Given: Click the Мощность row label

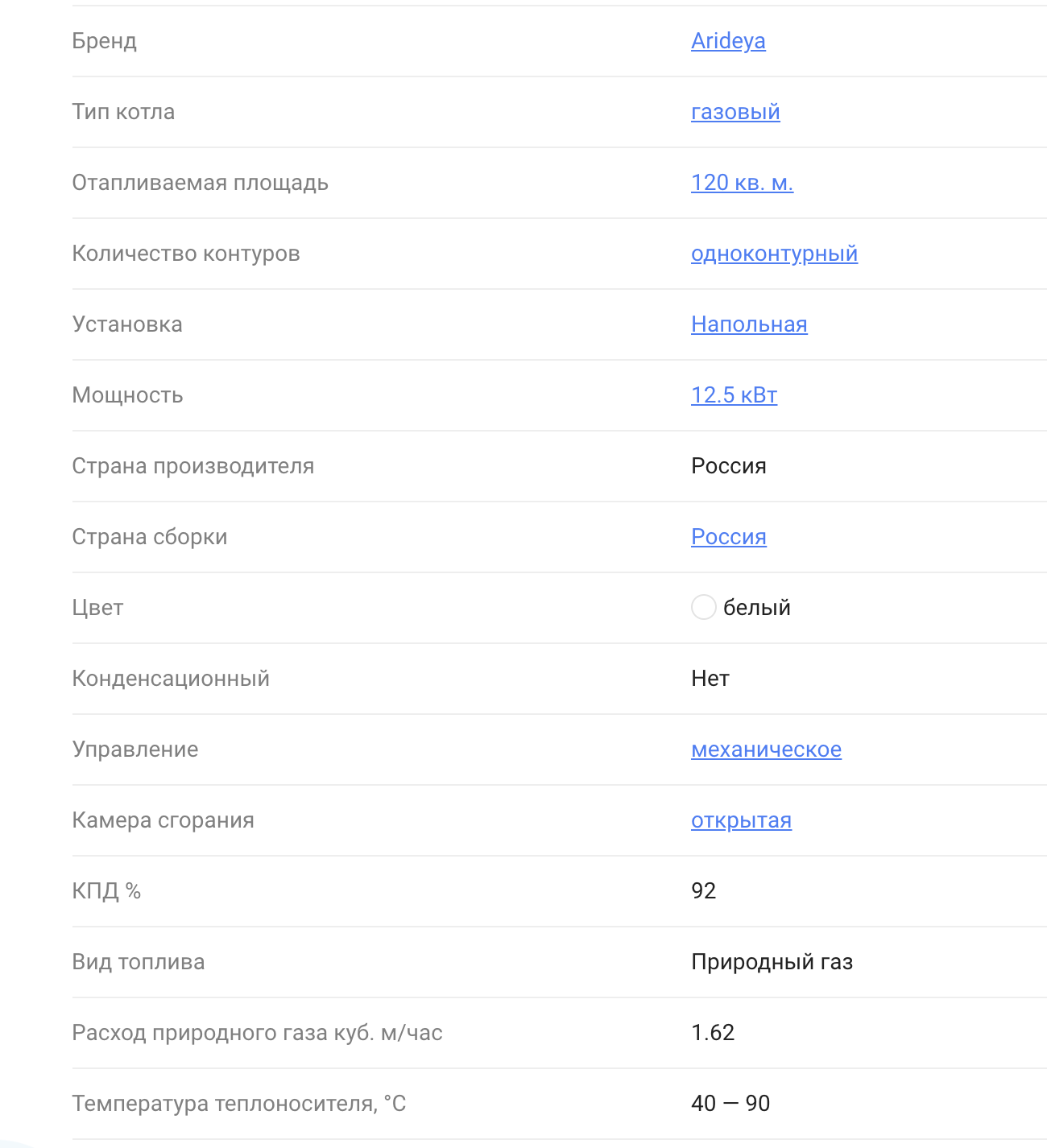Looking at the screenshot, I should pos(127,395).
